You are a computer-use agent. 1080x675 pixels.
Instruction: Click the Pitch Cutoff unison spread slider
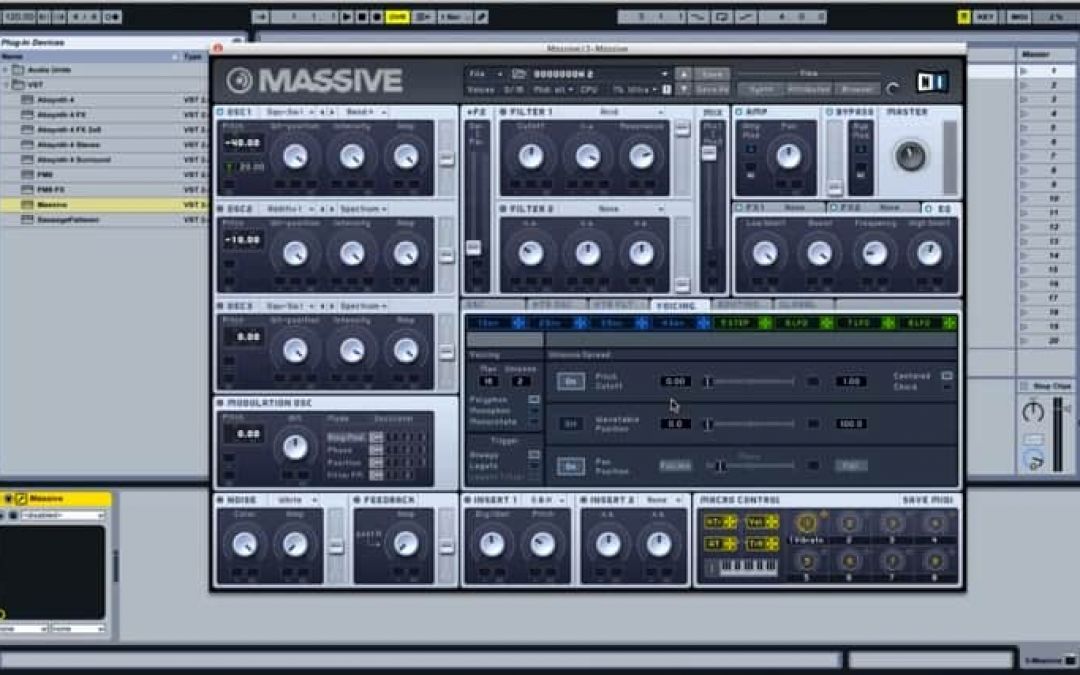pos(750,382)
